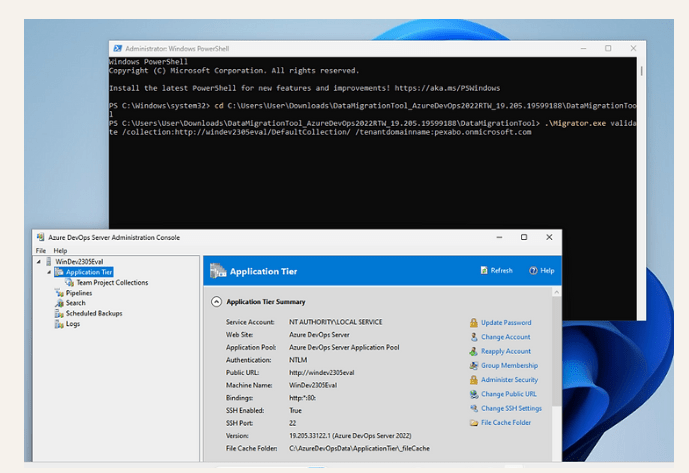689x473 pixels.
Task: Click the Version value 19.205.33122.1
Action: (350, 436)
